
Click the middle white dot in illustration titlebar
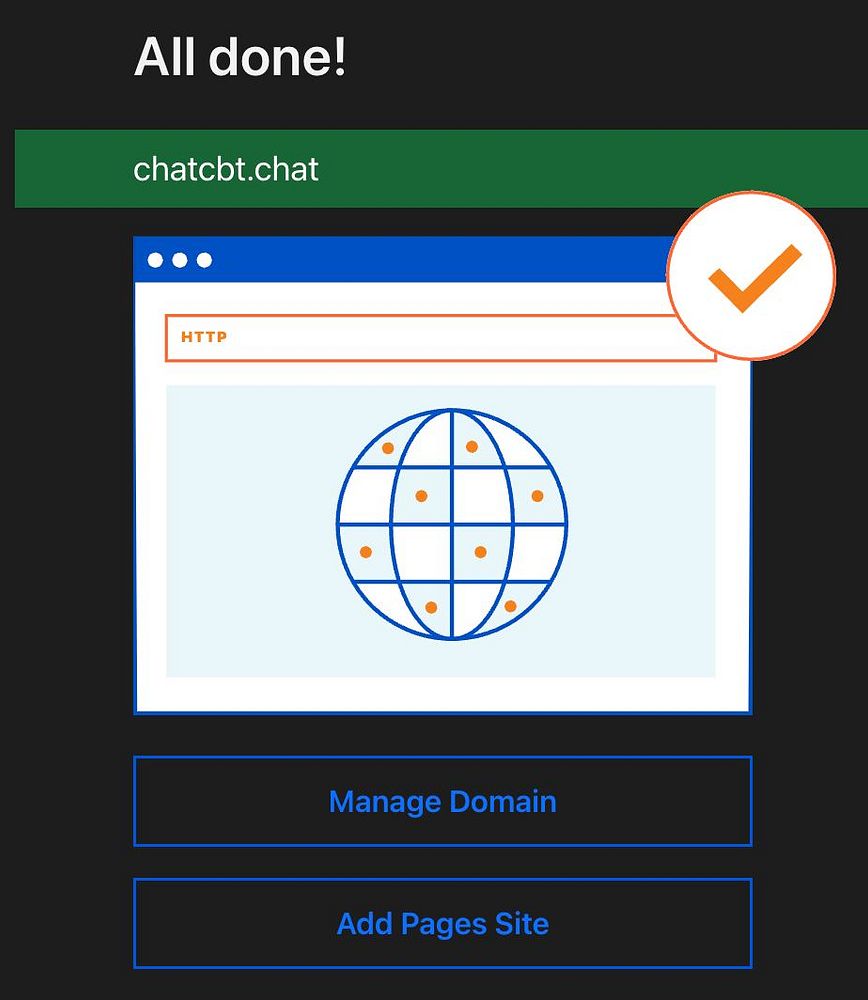(x=180, y=260)
